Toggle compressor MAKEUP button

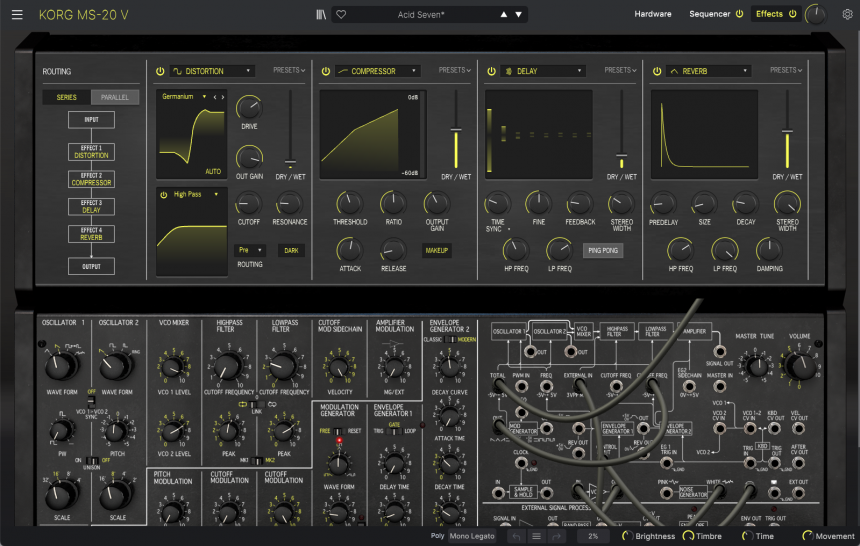click(x=437, y=250)
